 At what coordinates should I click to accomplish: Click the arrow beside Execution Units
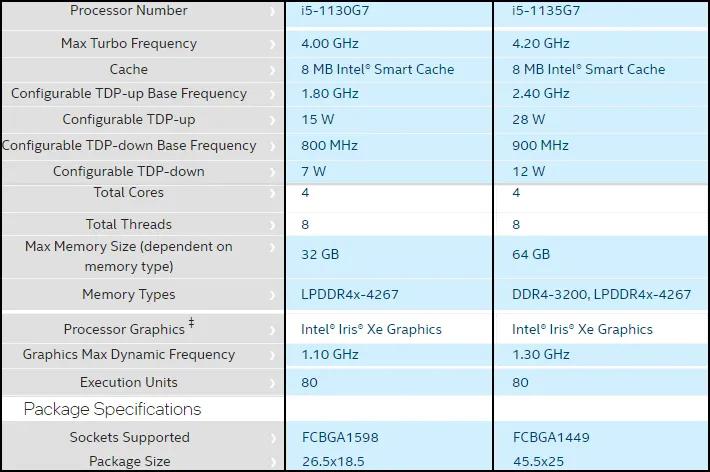coord(273,383)
